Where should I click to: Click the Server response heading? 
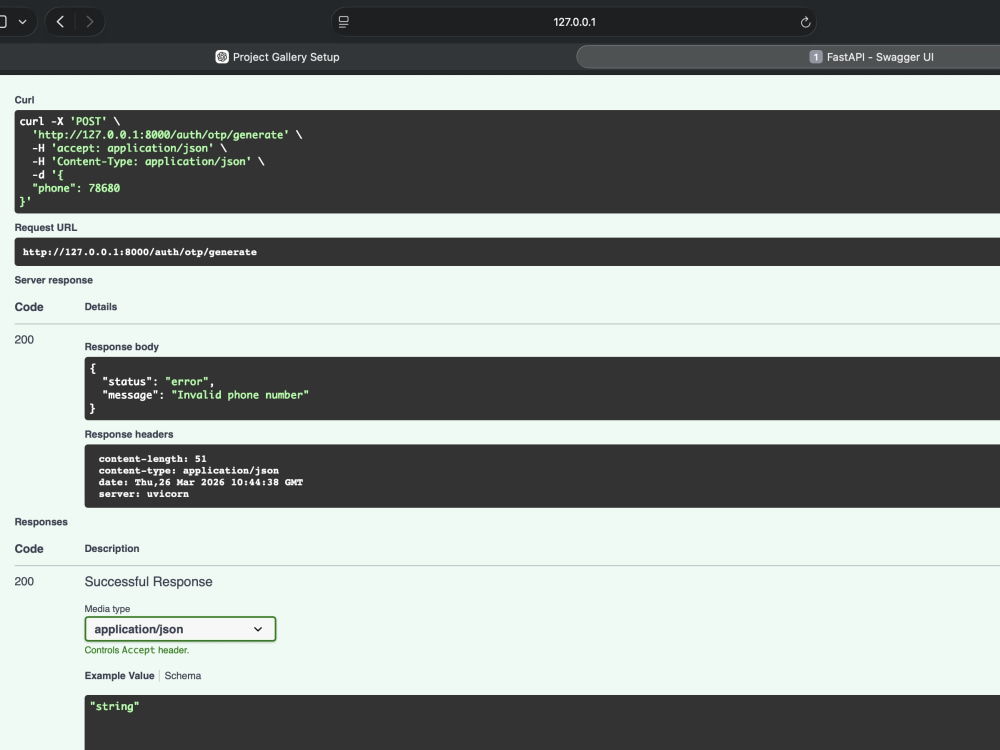tap(54, 280)
